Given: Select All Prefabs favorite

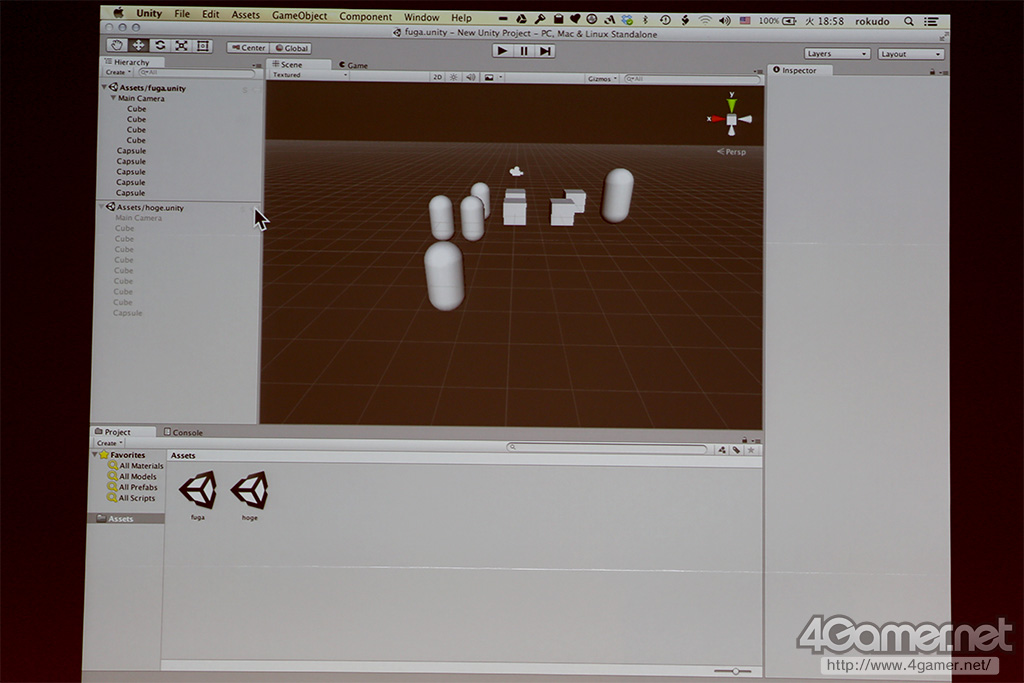Looking at the screenshot, I should pyautogui.click(x=133, y=487).
